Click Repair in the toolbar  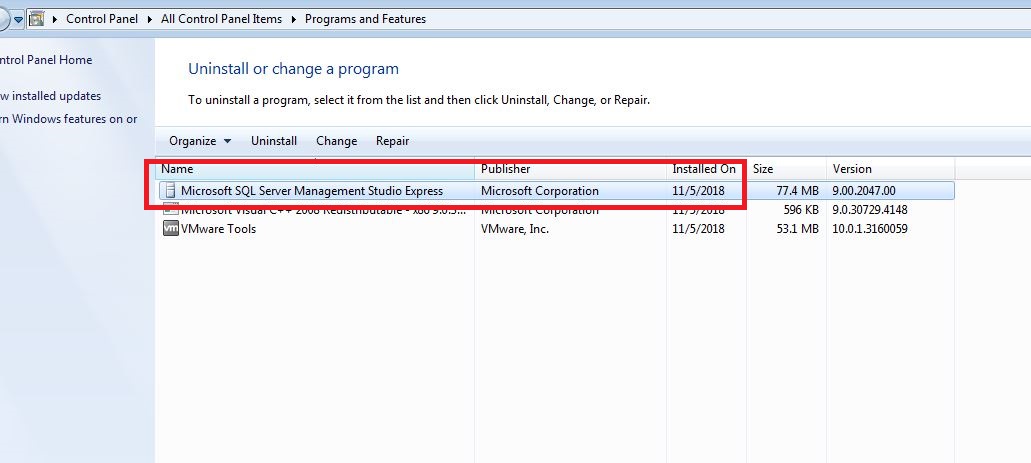[393, 141]
